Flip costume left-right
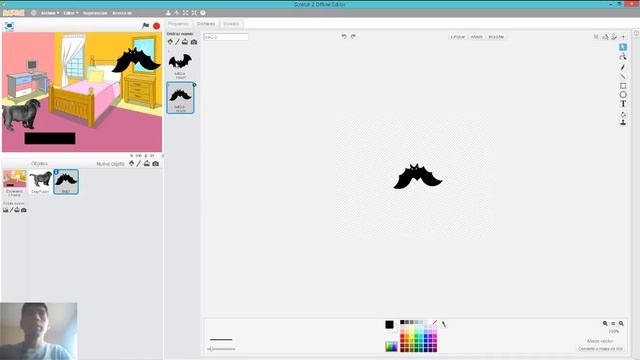Image resolution: width=640 pixels, height=360 pixels. 605,37
